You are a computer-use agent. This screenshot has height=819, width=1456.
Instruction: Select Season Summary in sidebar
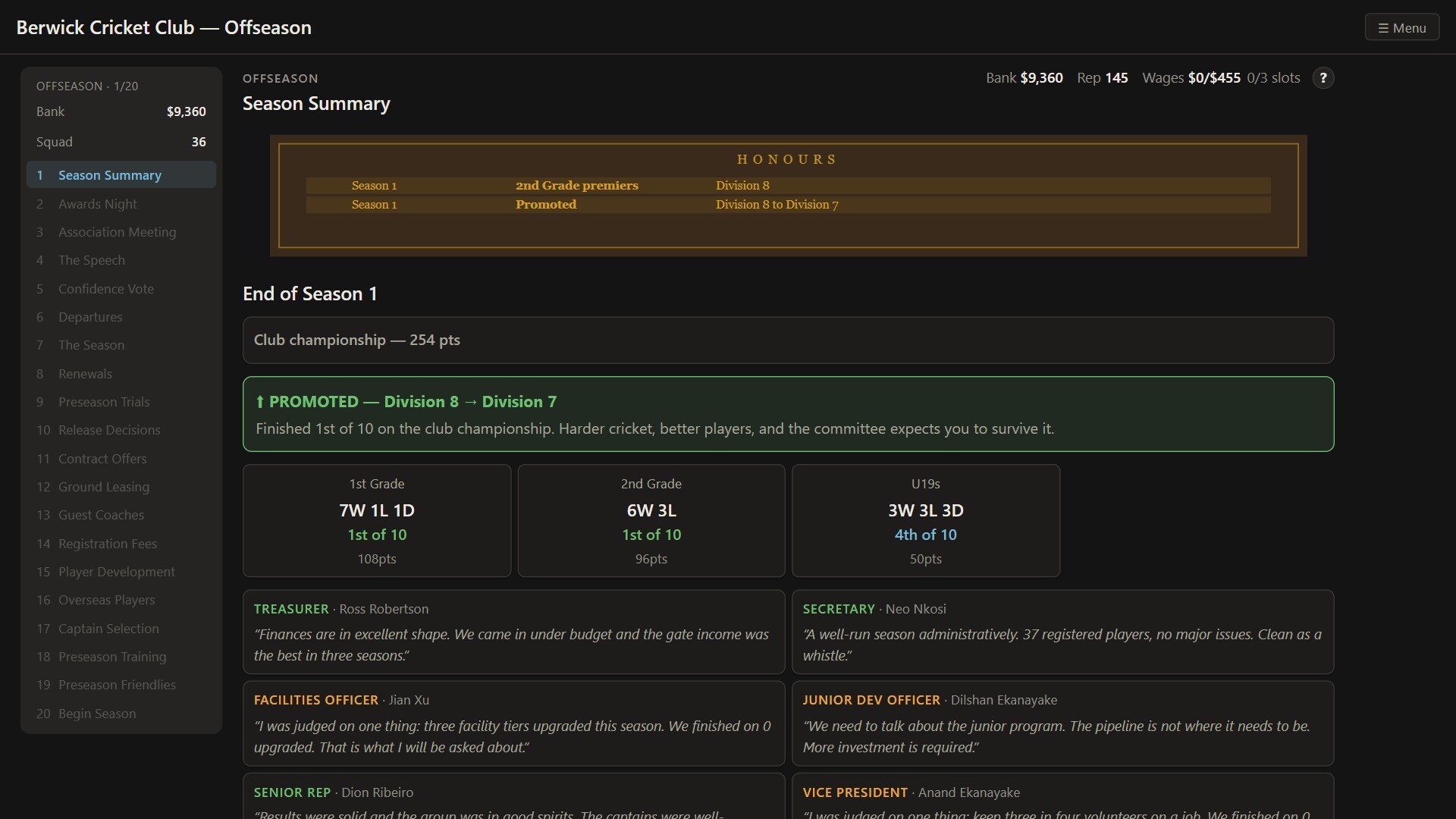(x=121, y=174)
